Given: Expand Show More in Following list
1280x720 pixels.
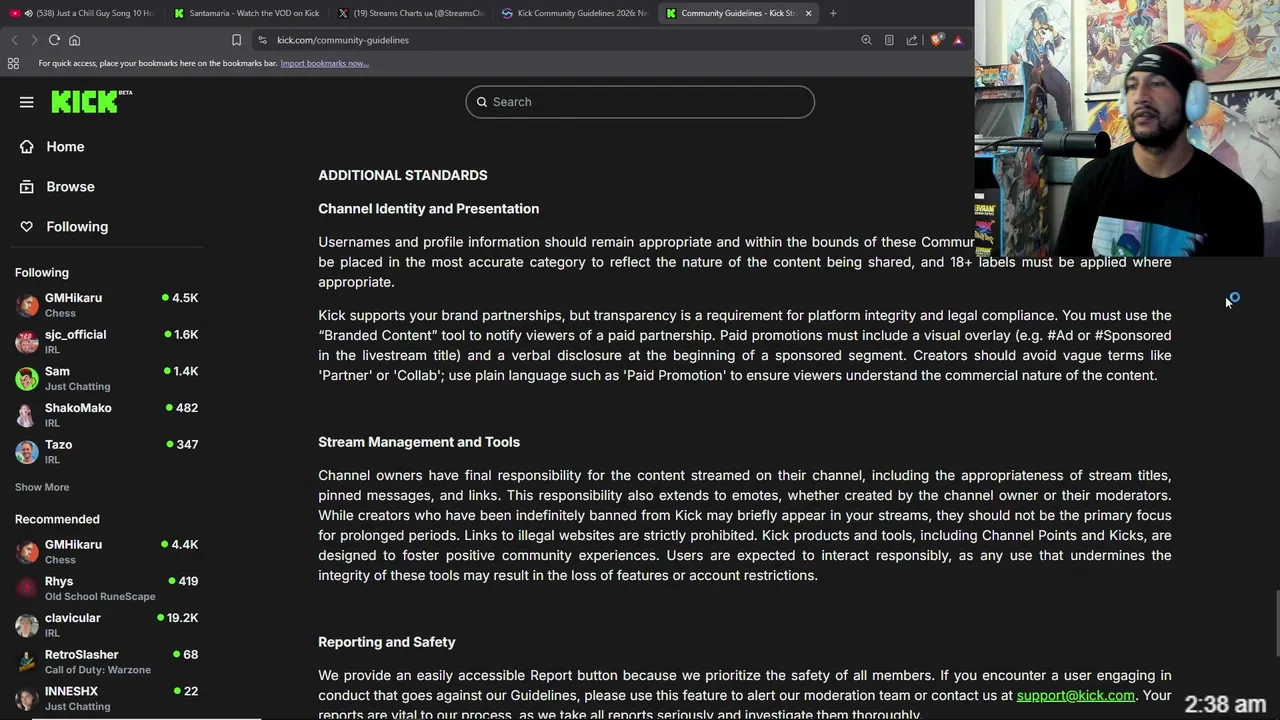Looking at the screenshot, I should click(x=42, y=487).
